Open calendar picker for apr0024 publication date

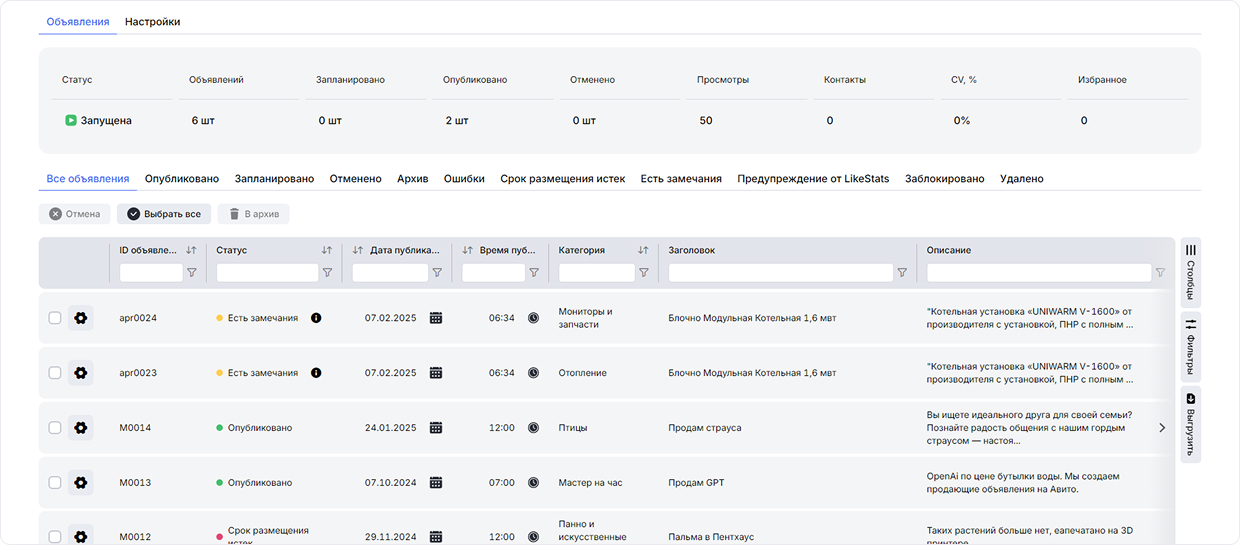(x=436, y=318)
